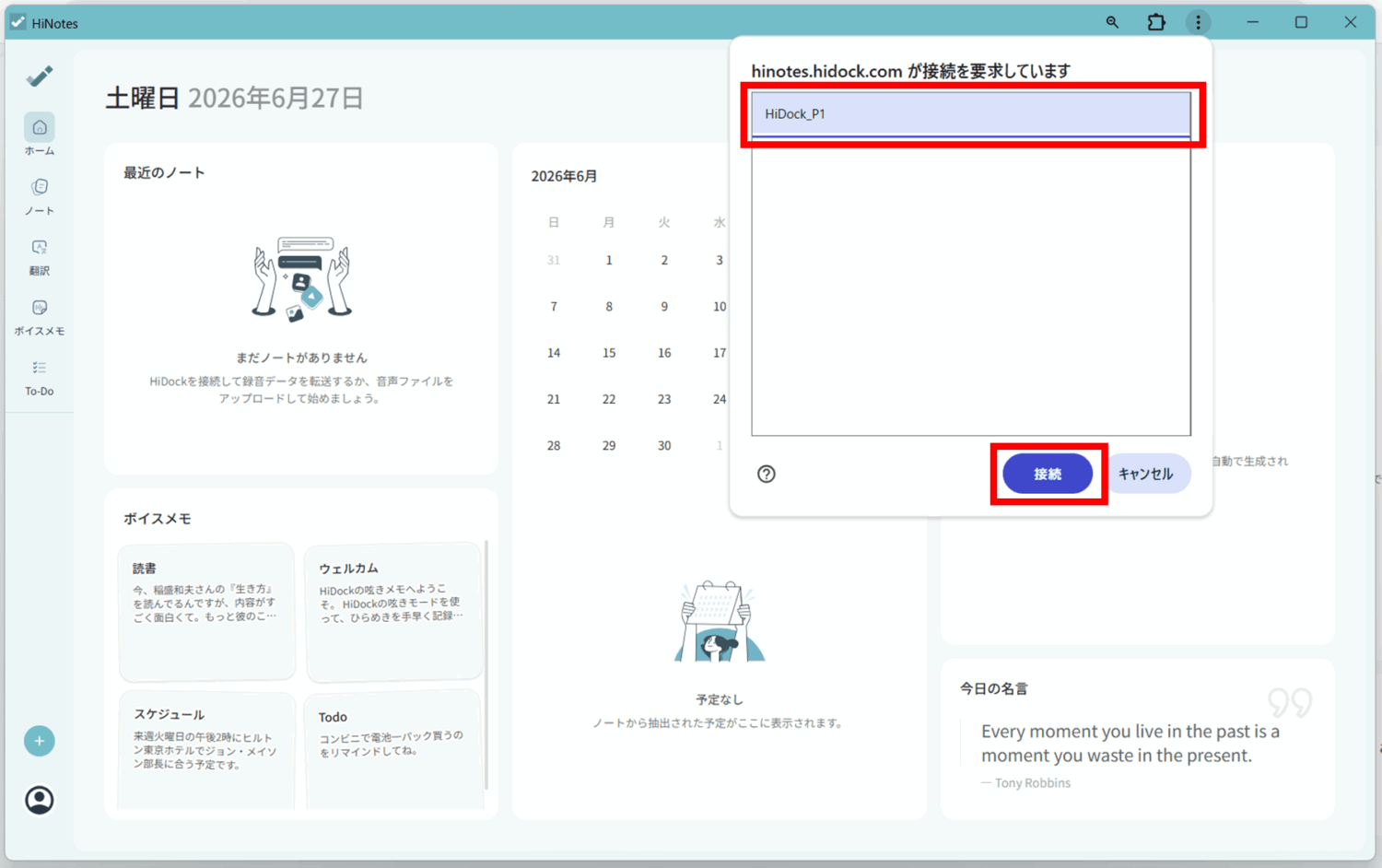Viewport: 1382px width, 868px height.
Task: Click the 予定なし message
Action: pyautogui.click(x=720, y=699)
